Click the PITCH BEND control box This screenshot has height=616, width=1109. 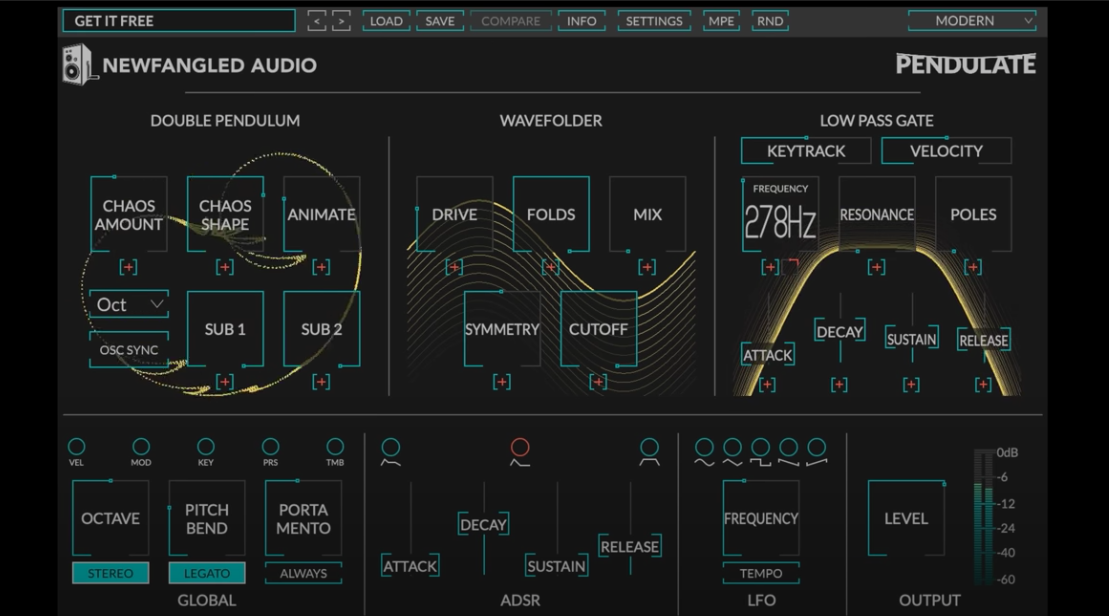point(207,518)
